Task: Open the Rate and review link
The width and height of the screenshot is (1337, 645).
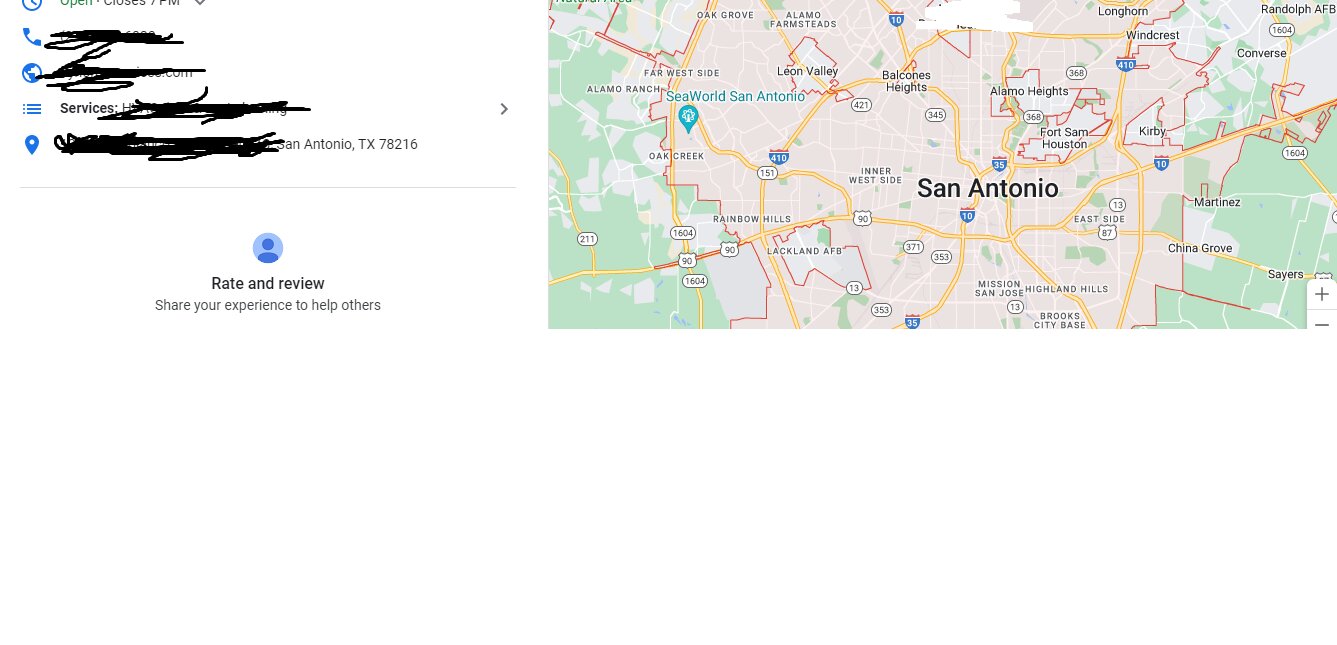Action: pos(268,284)
